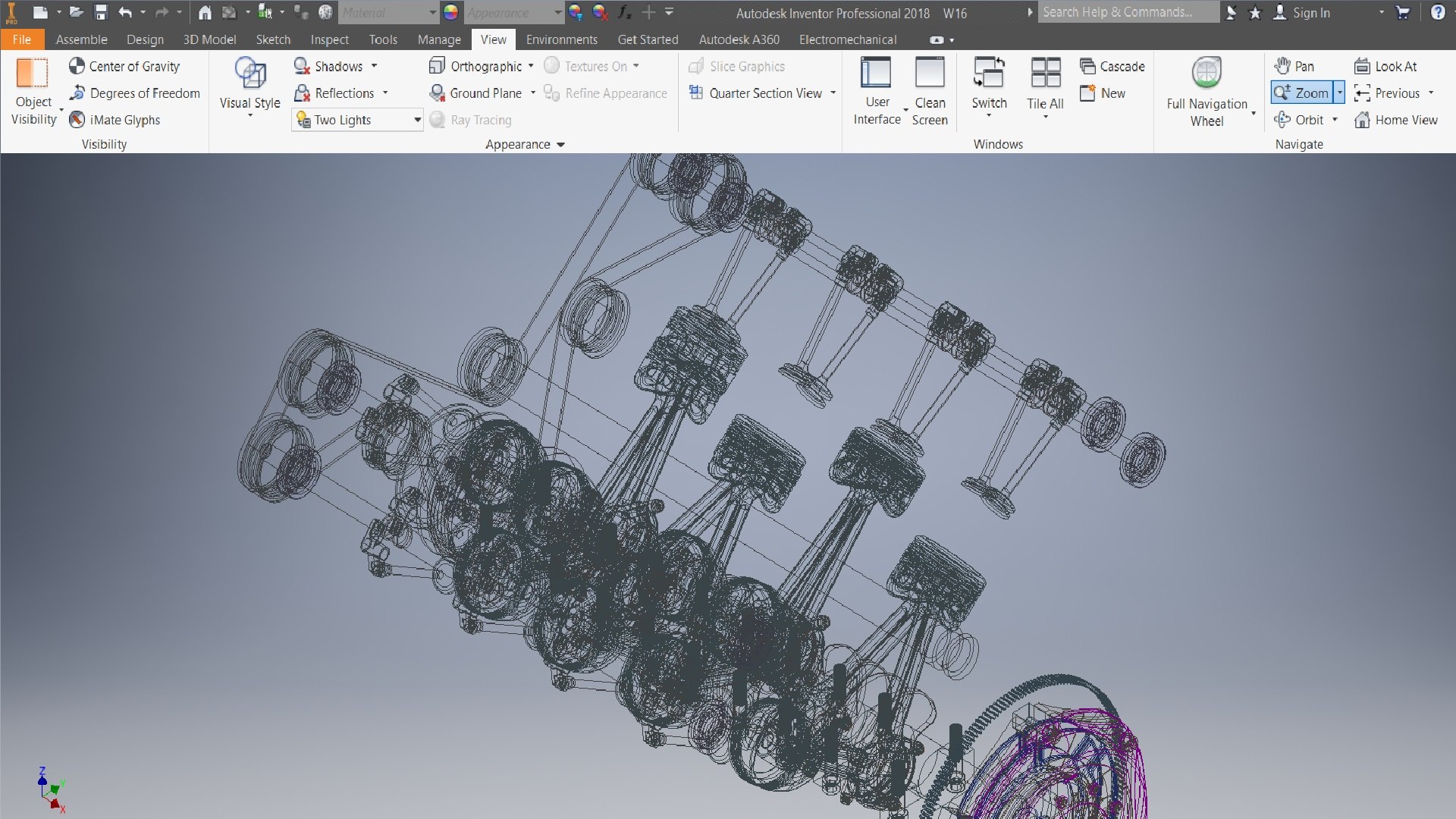Click the Look At tool

pos(1385,66)
